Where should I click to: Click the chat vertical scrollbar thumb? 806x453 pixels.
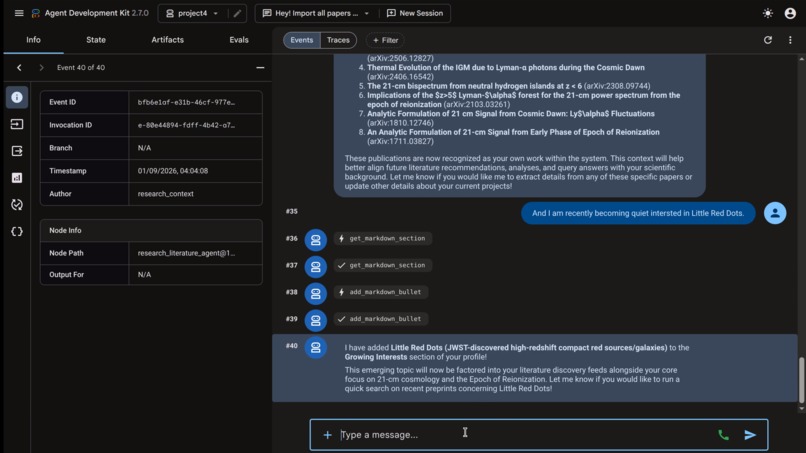tap(801, 380)
